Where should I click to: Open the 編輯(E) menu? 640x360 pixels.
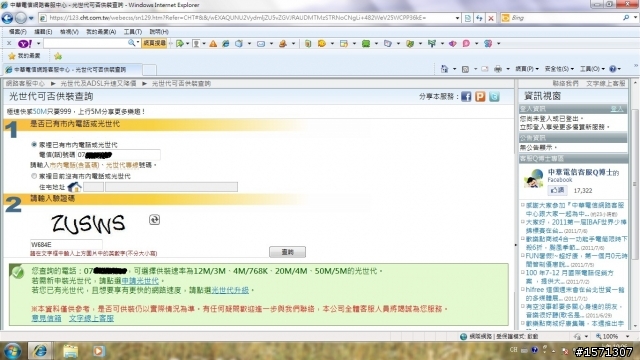(x=43, y=31)
